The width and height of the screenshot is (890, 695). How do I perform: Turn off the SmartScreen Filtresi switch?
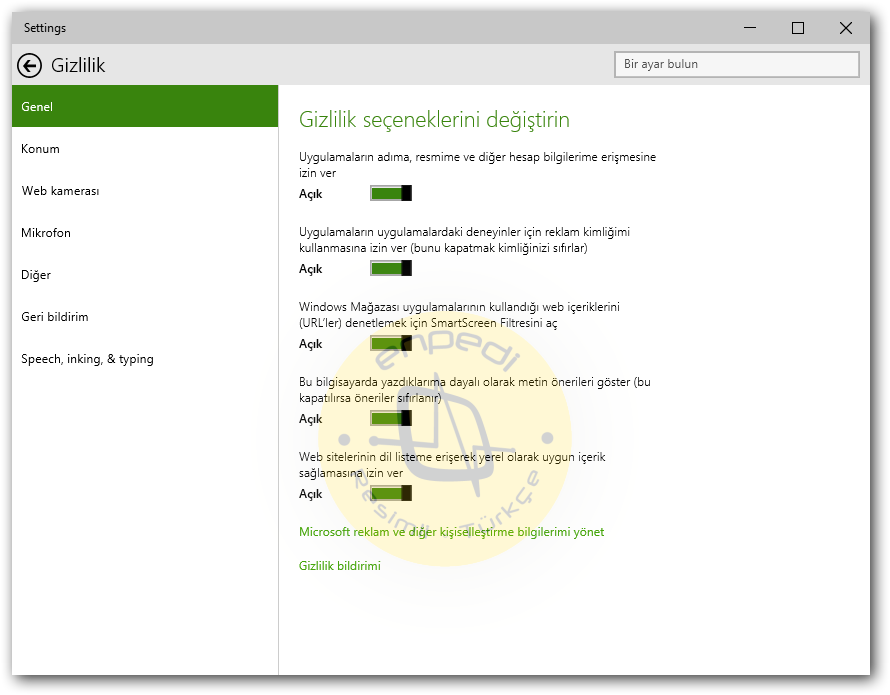[391, 344]
